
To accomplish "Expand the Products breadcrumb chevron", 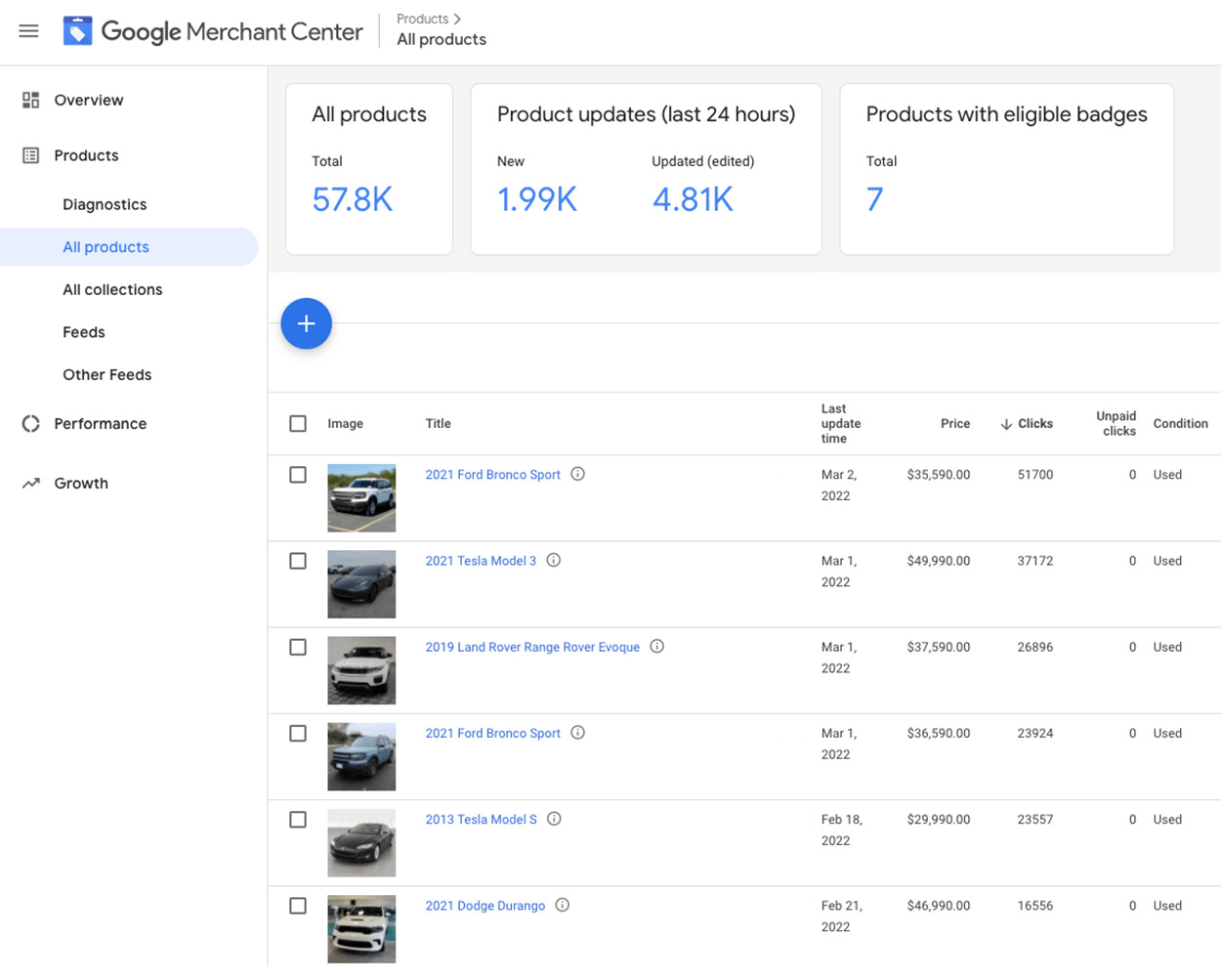I will coord(457,19).
